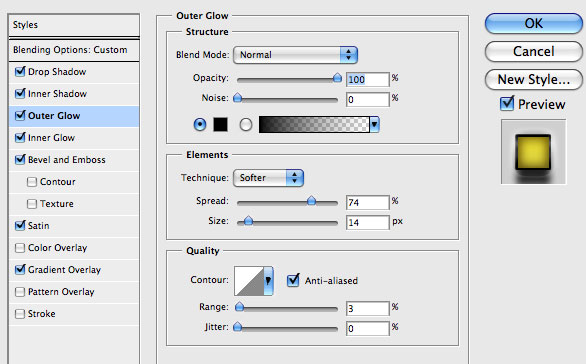Toggle the Drop Shadow checkbox
This screenshot has width=586, height=364.
[x=20, y=71]
